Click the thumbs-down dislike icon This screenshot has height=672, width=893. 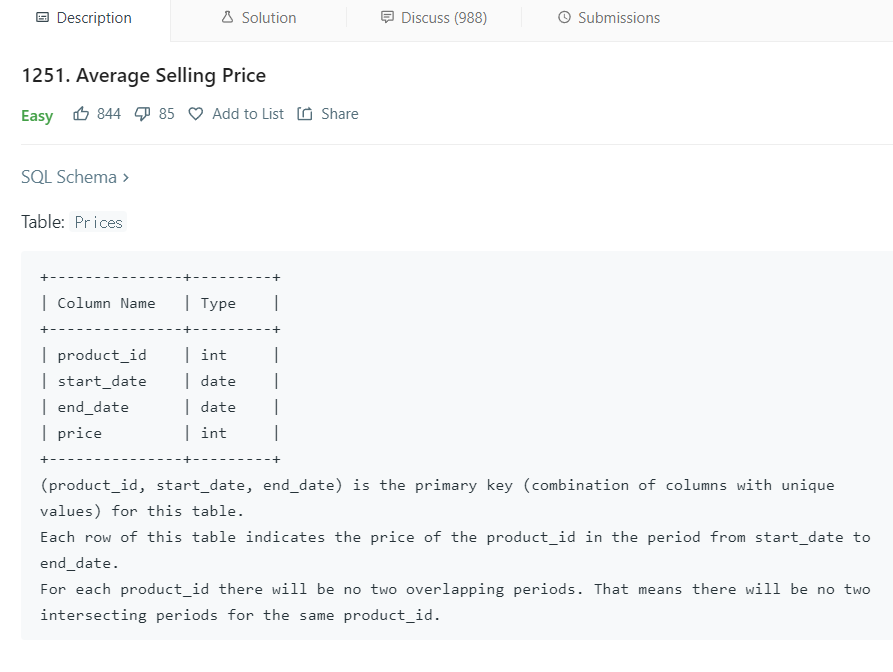pyautogui.click(x=142, y=114)
